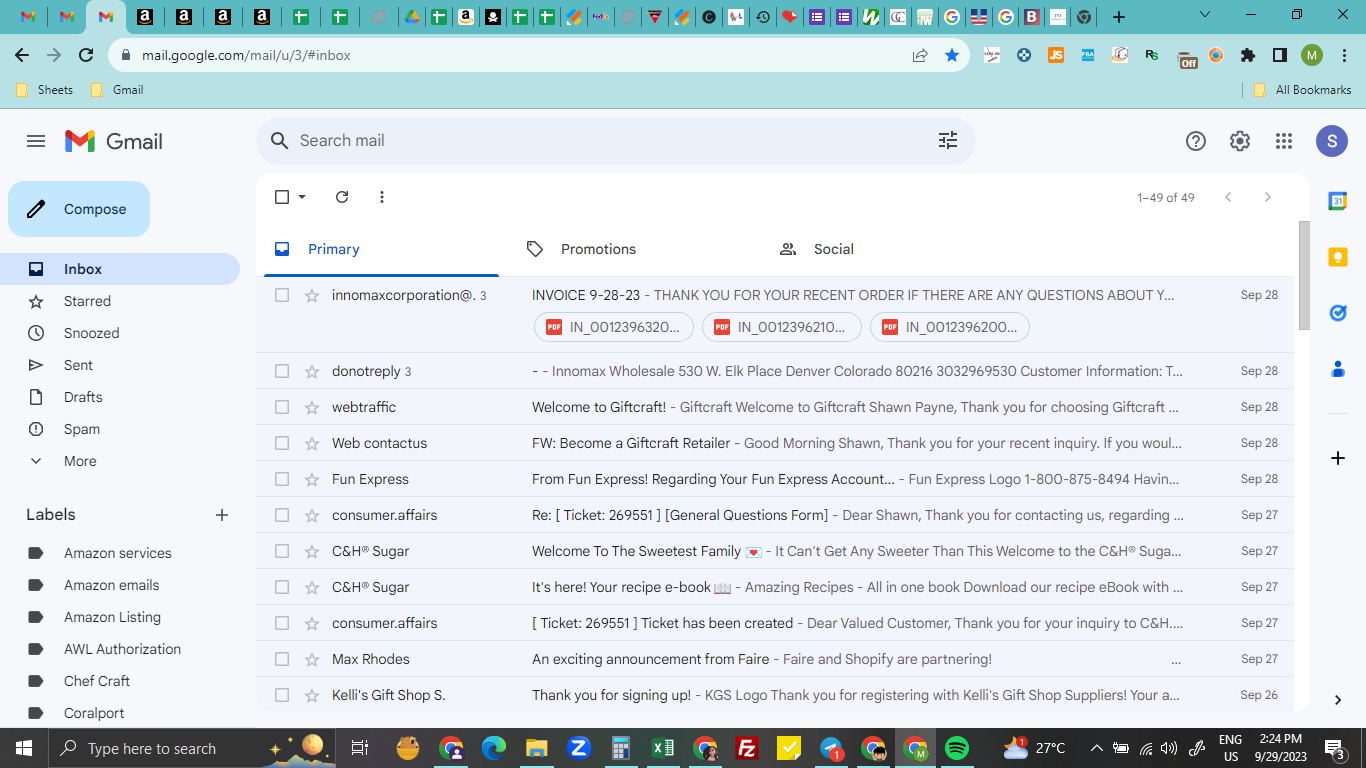This screenshot has height=768, width=1366.
Task: Create new label plus icon
Action: tap(222, 515)
